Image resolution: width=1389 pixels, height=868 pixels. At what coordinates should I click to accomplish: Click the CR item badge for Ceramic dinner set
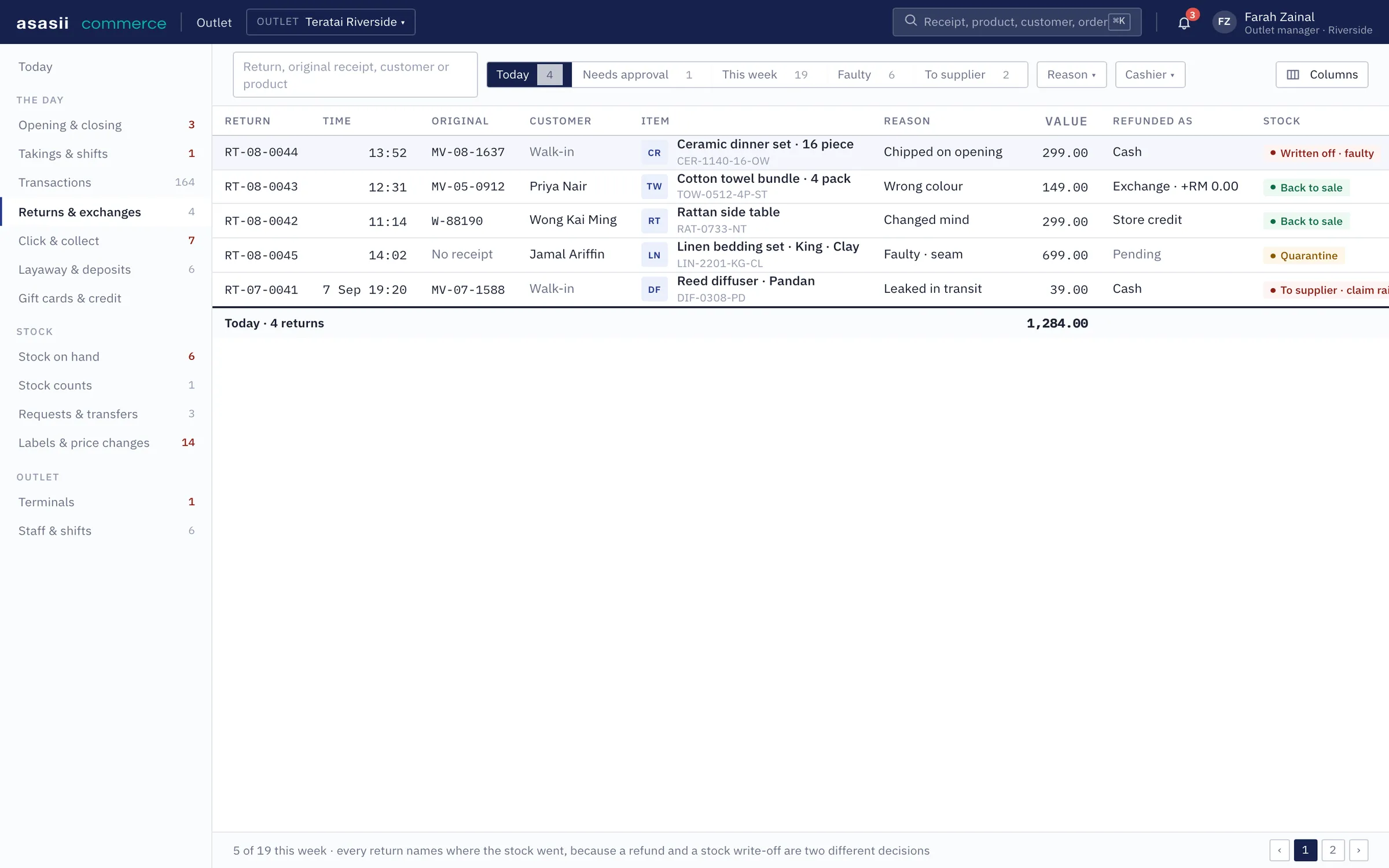tap(654, 153)
